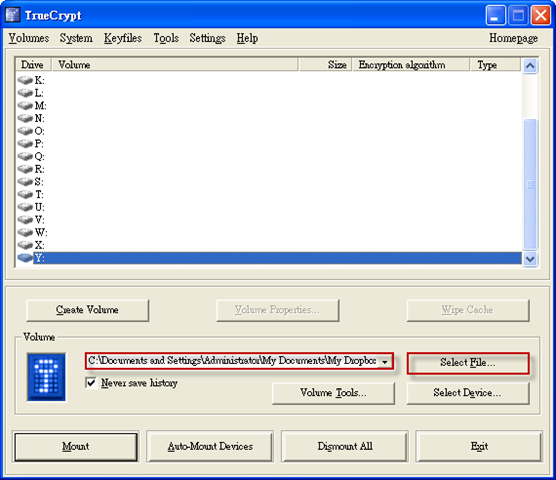Click the TrueCrypt volume logo icon
The image size is (556, 480).
pyautogui.click(x=46, y=377)
